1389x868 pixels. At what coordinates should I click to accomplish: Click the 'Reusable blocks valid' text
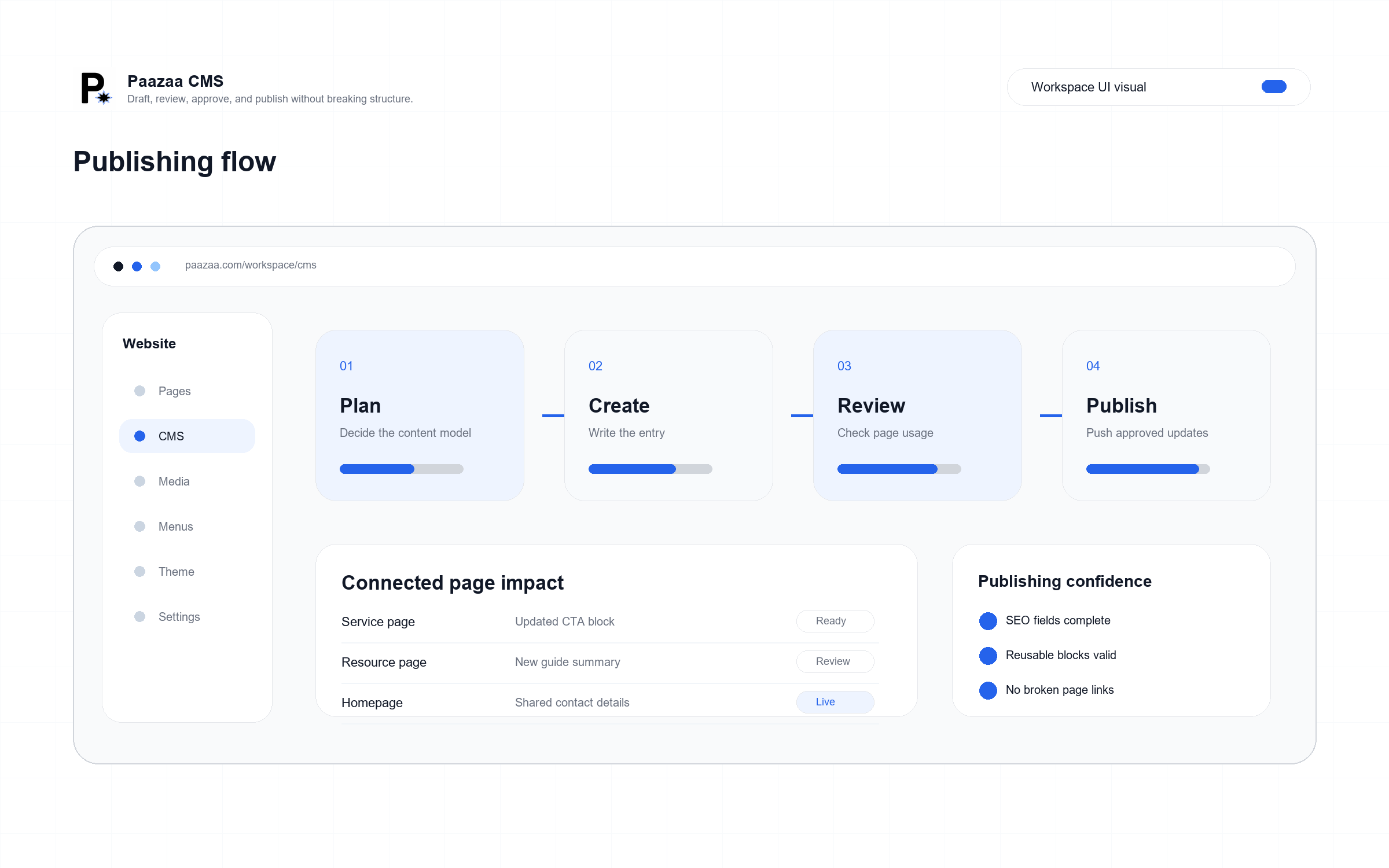(x=1061, y=655)
